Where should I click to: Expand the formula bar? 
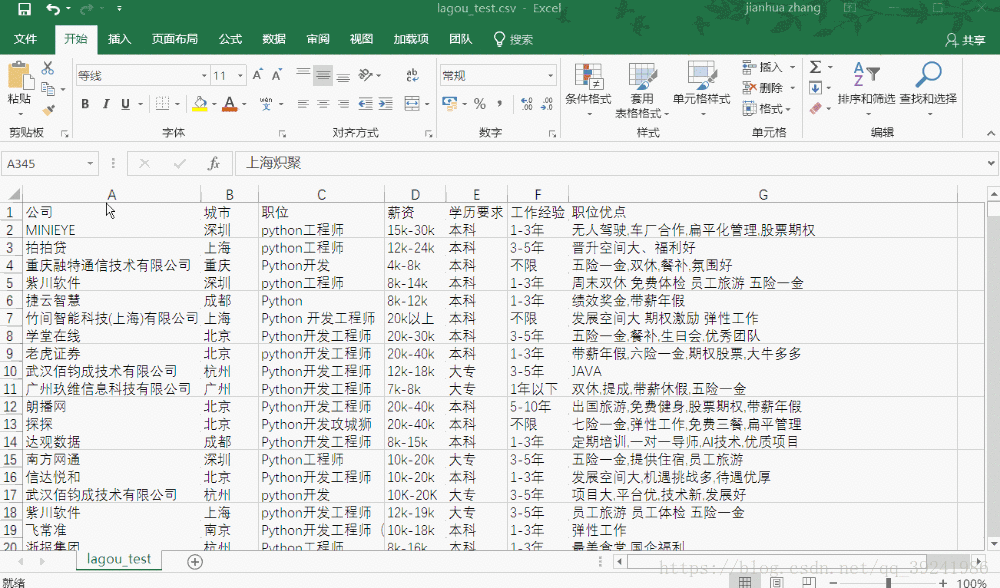(x=991, y=163)
